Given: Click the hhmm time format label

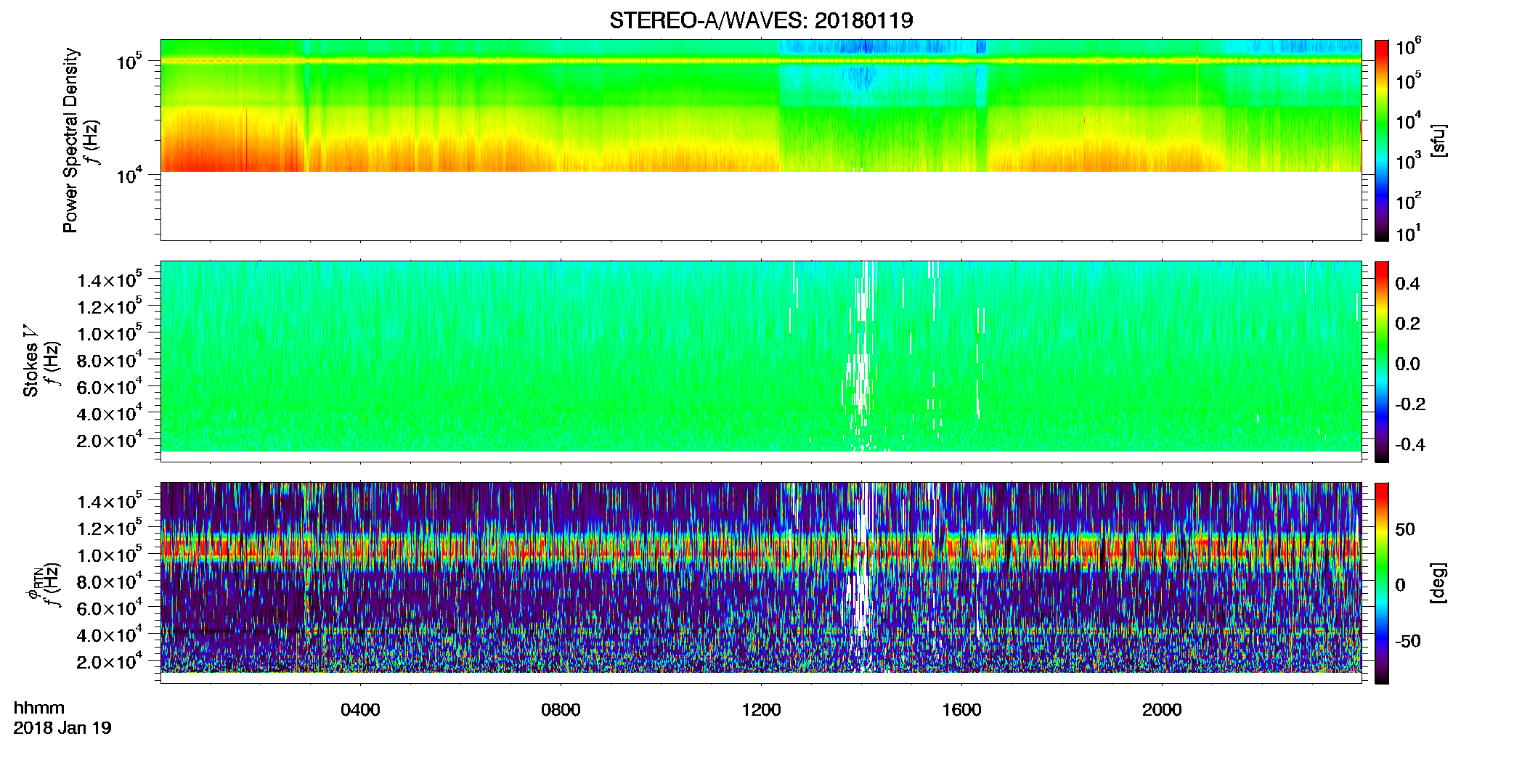Looking at the screenshot, I should [39, 709].
